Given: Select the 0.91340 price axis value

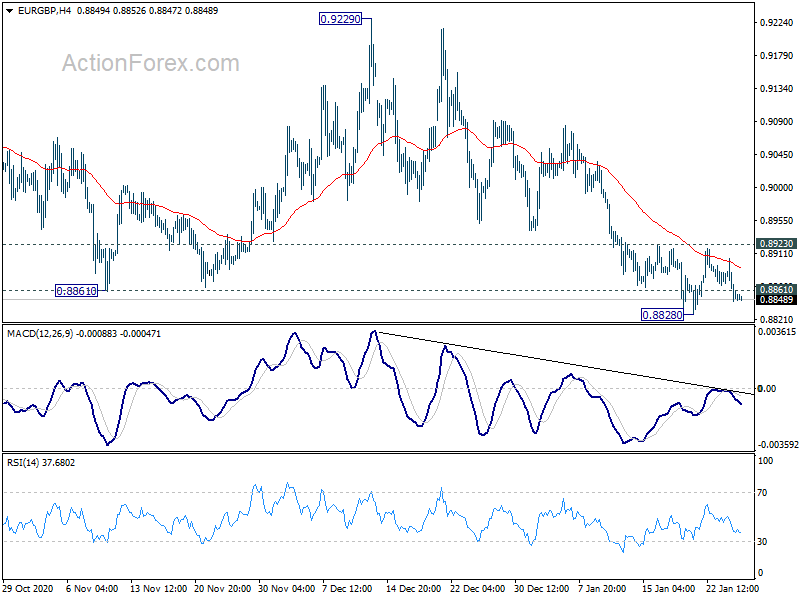Looking at the screenshot, I should pos(777,89).
